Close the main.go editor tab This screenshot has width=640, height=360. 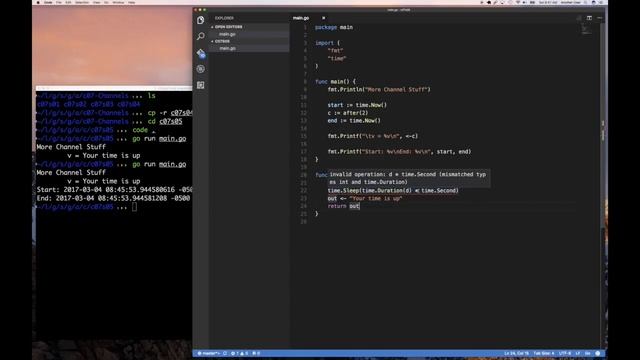tap(323, 18)
